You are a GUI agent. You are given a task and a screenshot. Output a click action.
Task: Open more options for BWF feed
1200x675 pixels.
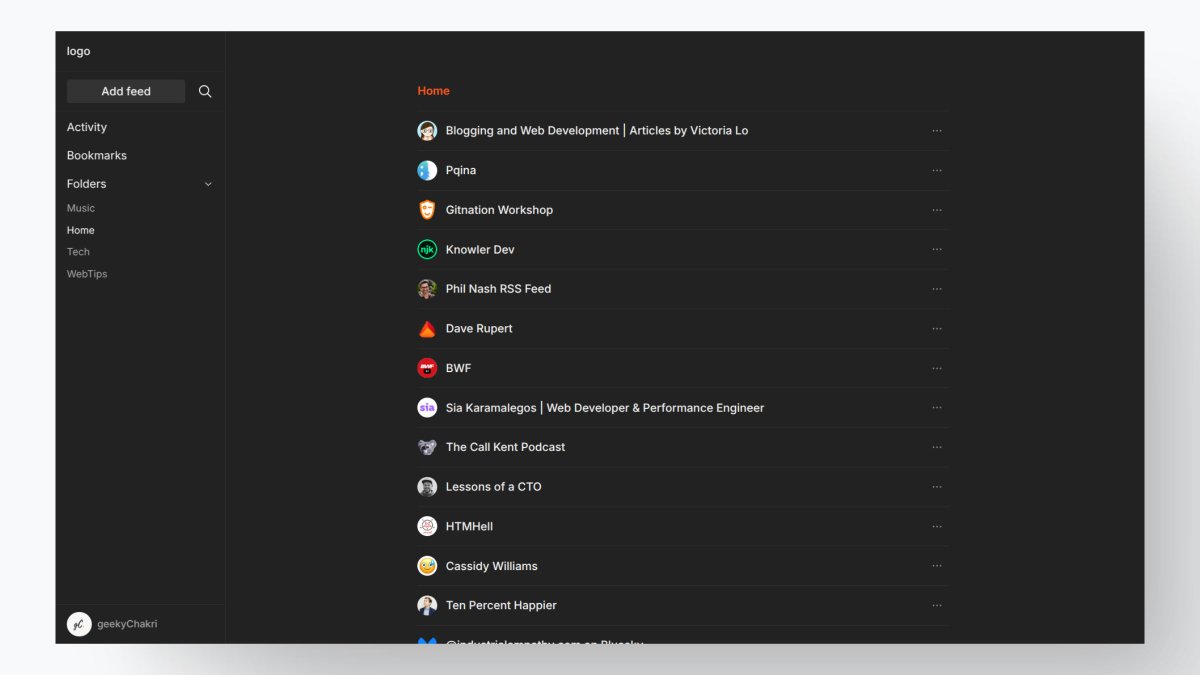click(x=937, y=368)
